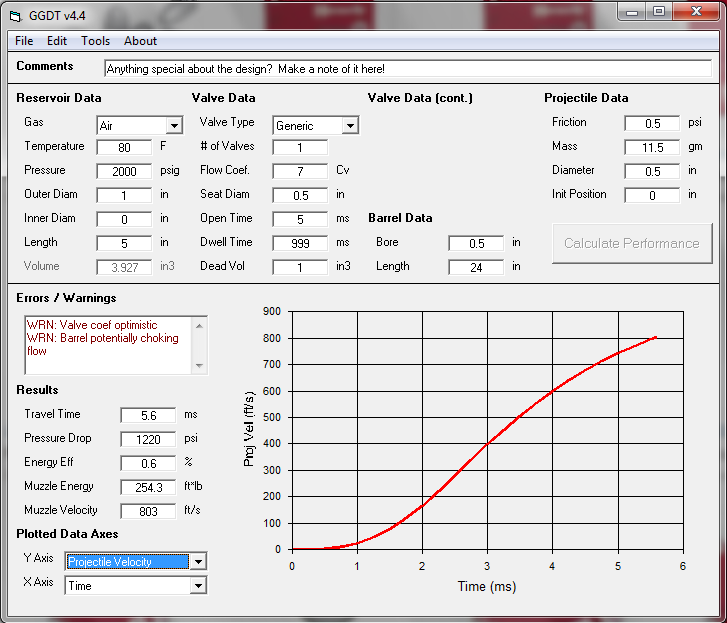Open the About menu
The height and width of the screenshot is (623, 727).
tap(140, 41)
